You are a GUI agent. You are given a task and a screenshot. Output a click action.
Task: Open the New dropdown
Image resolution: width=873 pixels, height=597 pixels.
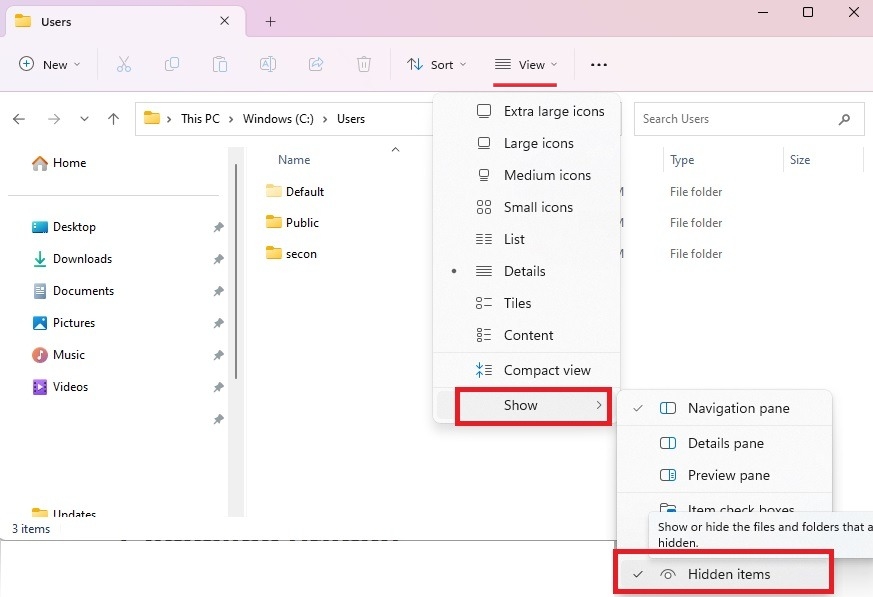pyautogui.click(x=48, y=64)
